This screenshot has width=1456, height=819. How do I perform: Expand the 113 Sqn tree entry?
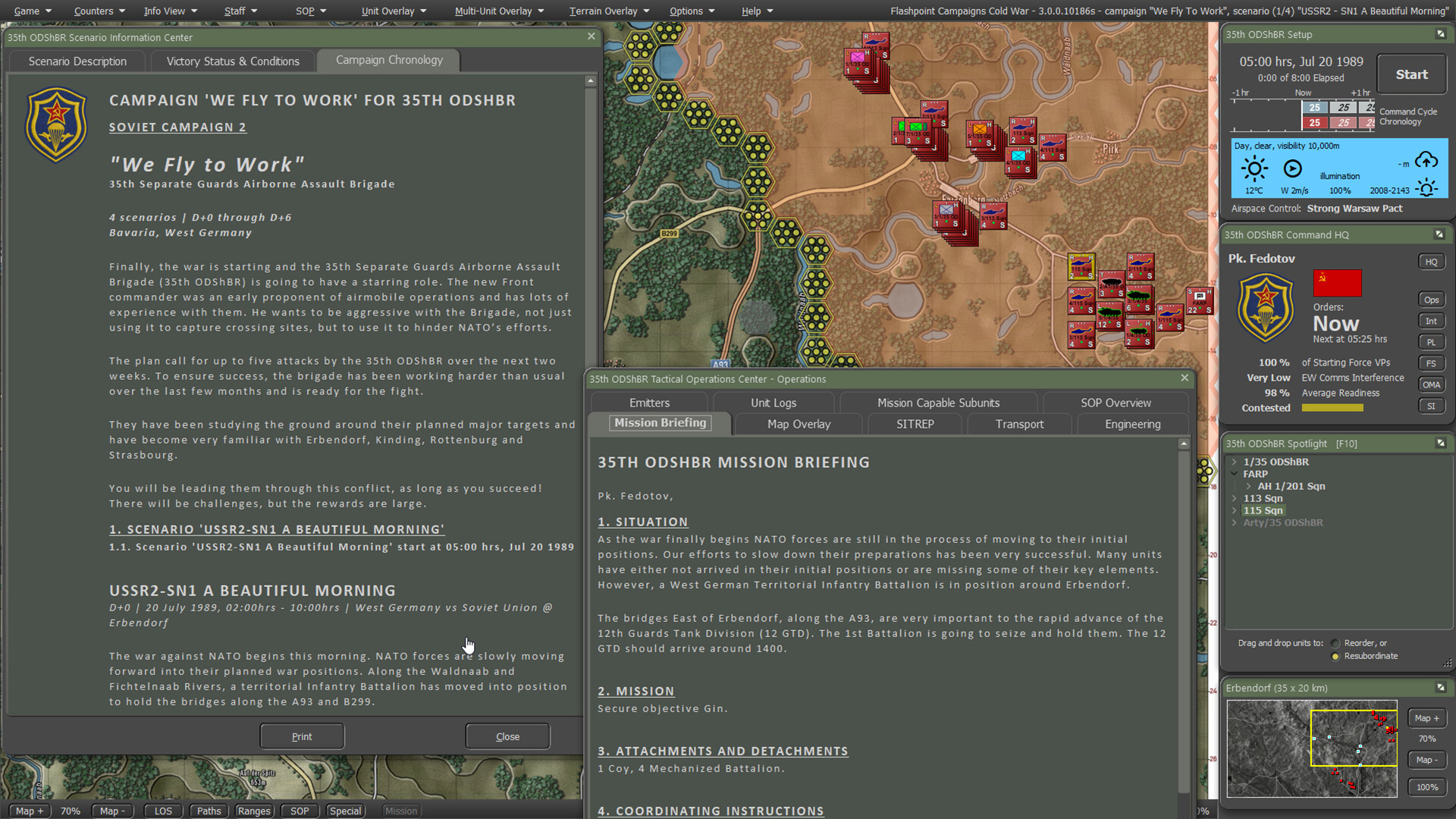1235,498
